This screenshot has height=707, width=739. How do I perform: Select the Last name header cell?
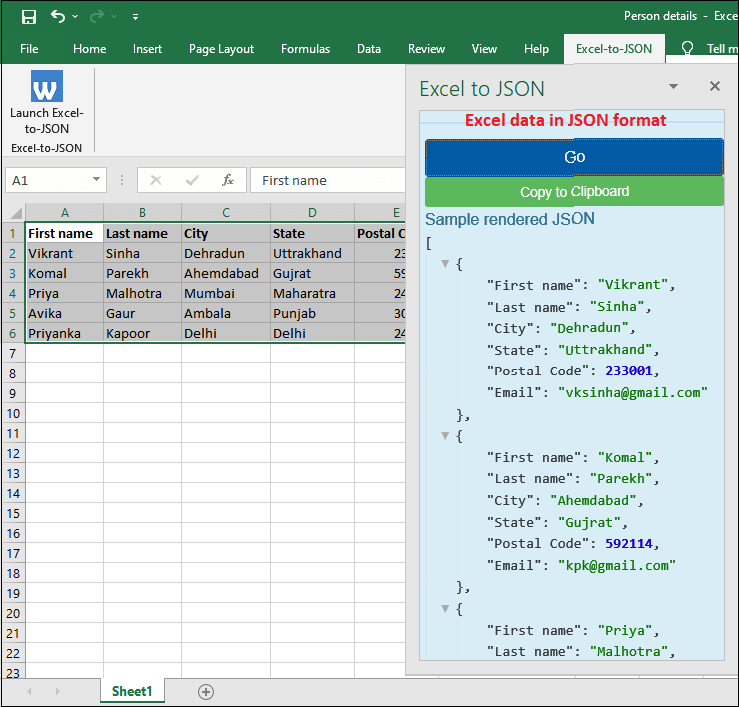pyautogui.click(x=142, y=233)
